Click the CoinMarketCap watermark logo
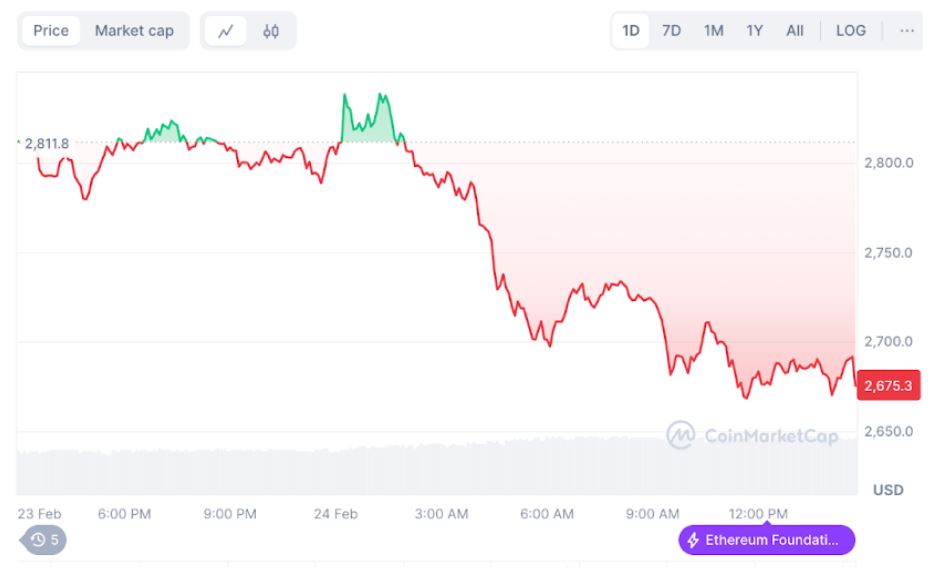This screenshot has width=938, height=574. (681, 435)
